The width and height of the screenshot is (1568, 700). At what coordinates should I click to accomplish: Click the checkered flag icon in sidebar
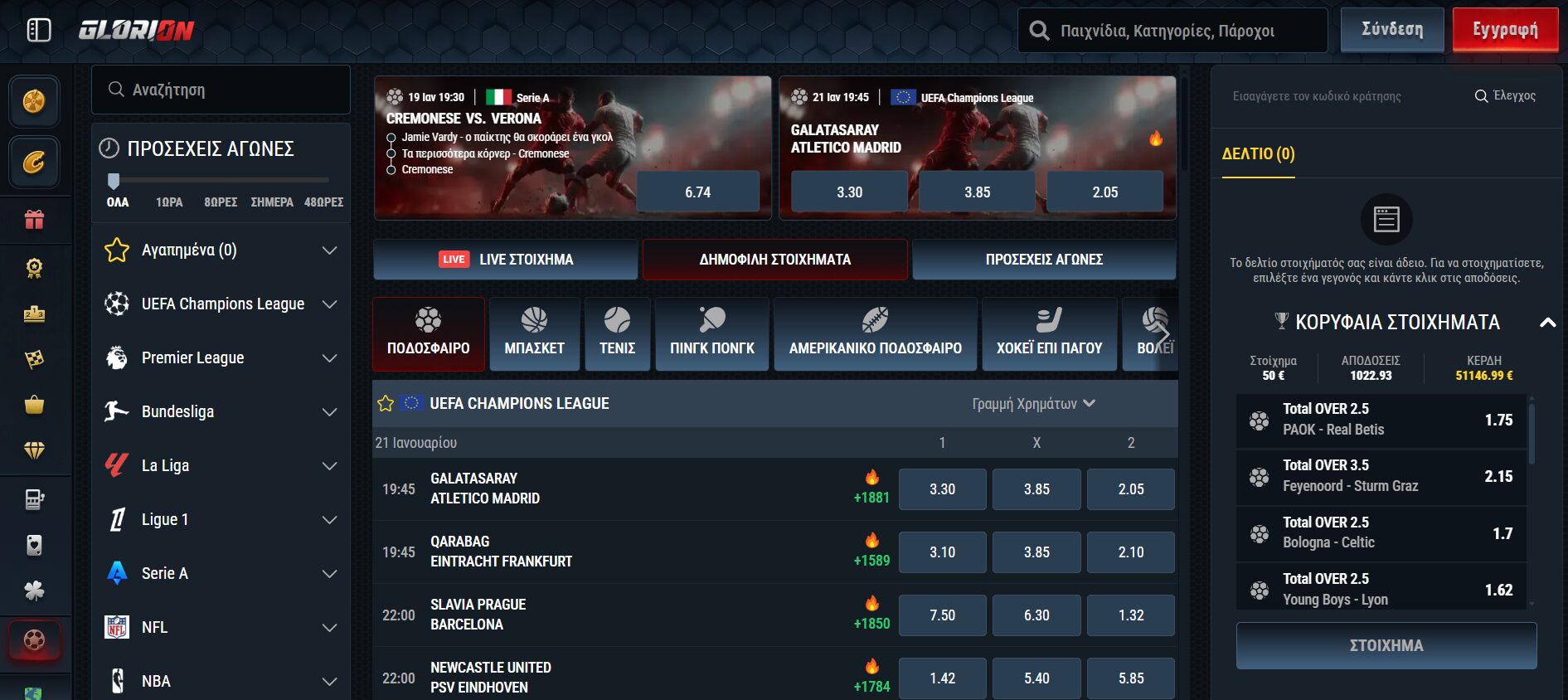coord(34,359)
